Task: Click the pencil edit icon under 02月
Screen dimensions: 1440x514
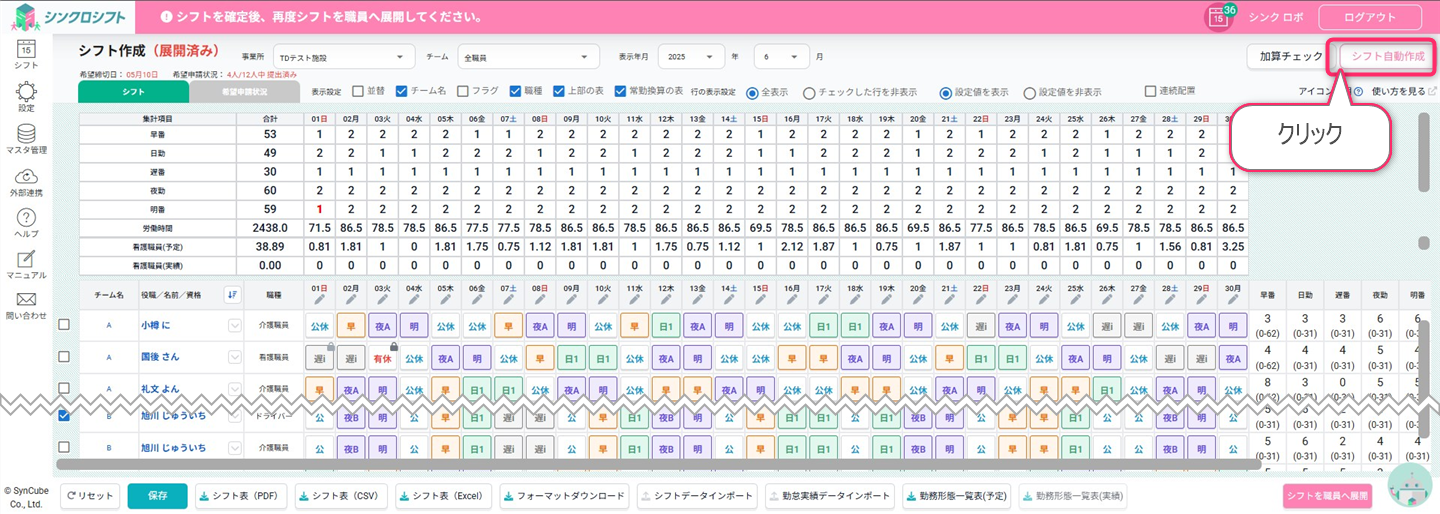Action: point(351,298)
